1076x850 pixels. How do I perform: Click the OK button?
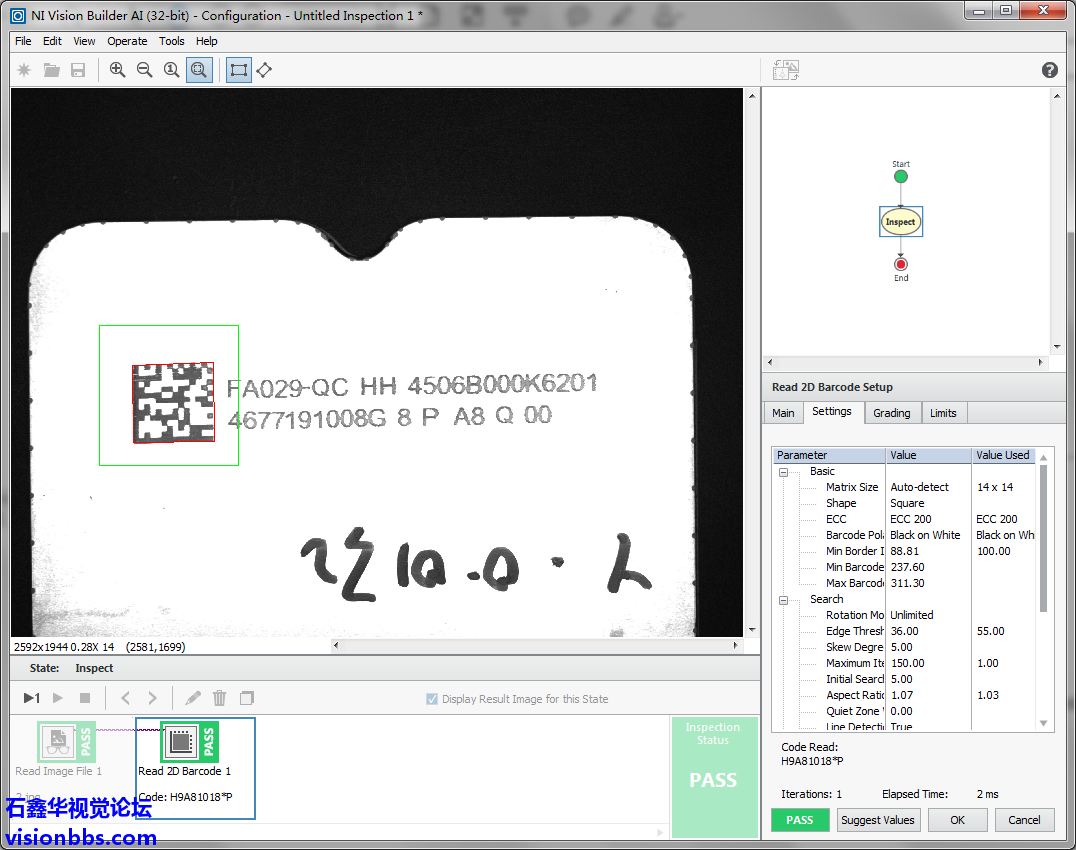[x=957, y=820]
